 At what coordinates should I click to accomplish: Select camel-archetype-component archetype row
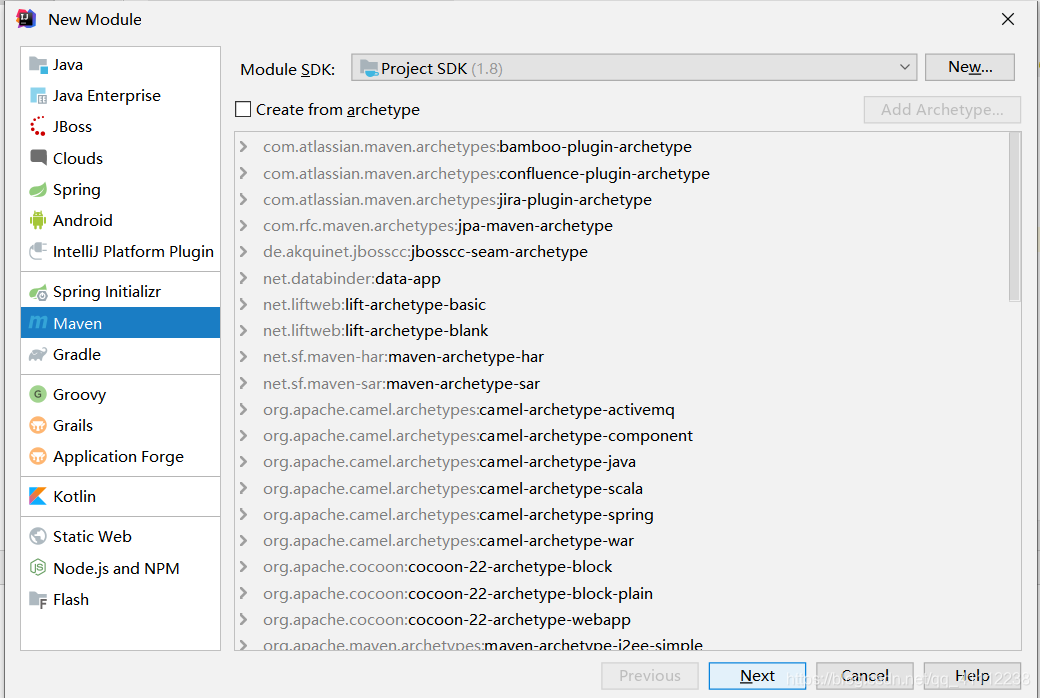[622, 436]
